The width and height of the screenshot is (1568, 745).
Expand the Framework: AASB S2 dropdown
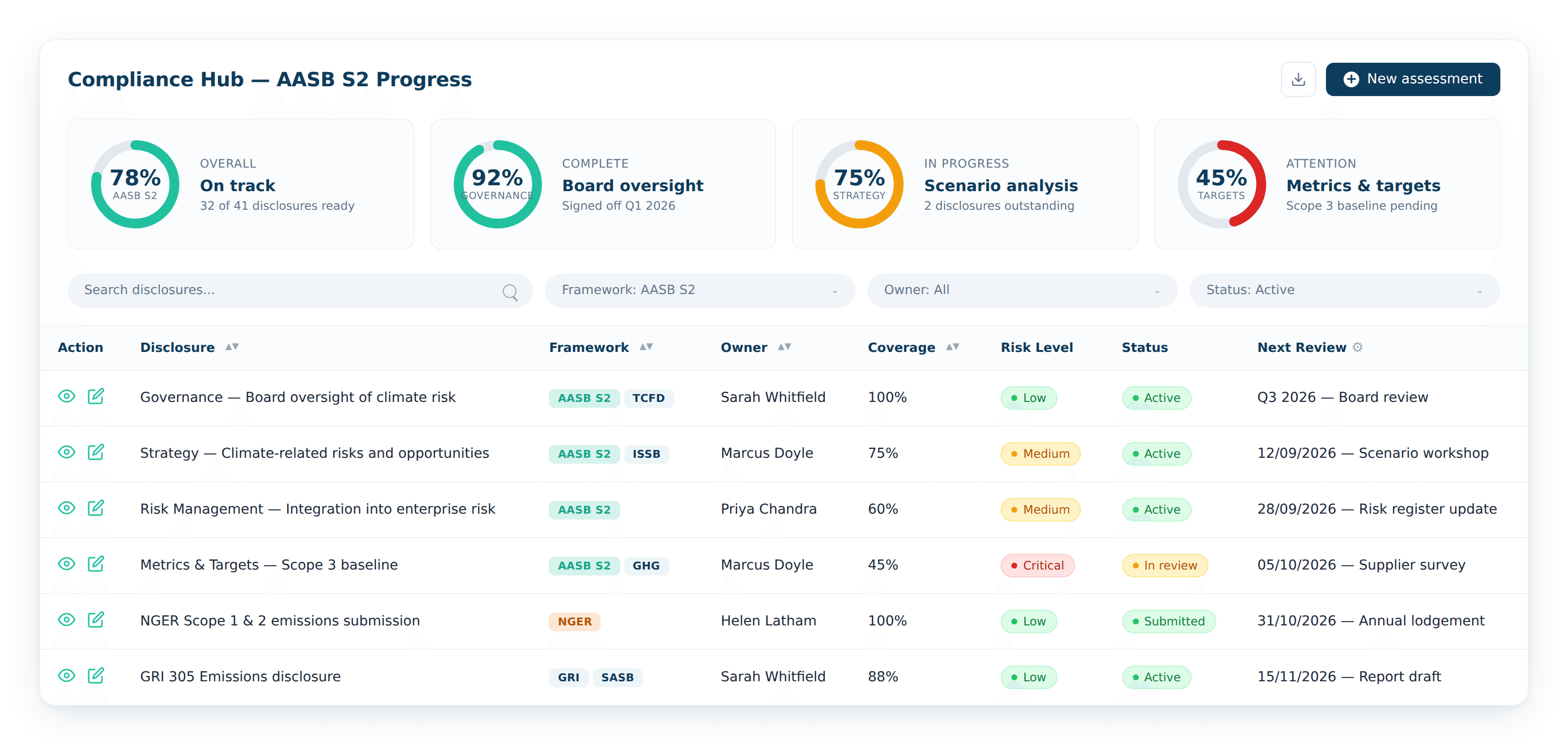coord(699,290)
